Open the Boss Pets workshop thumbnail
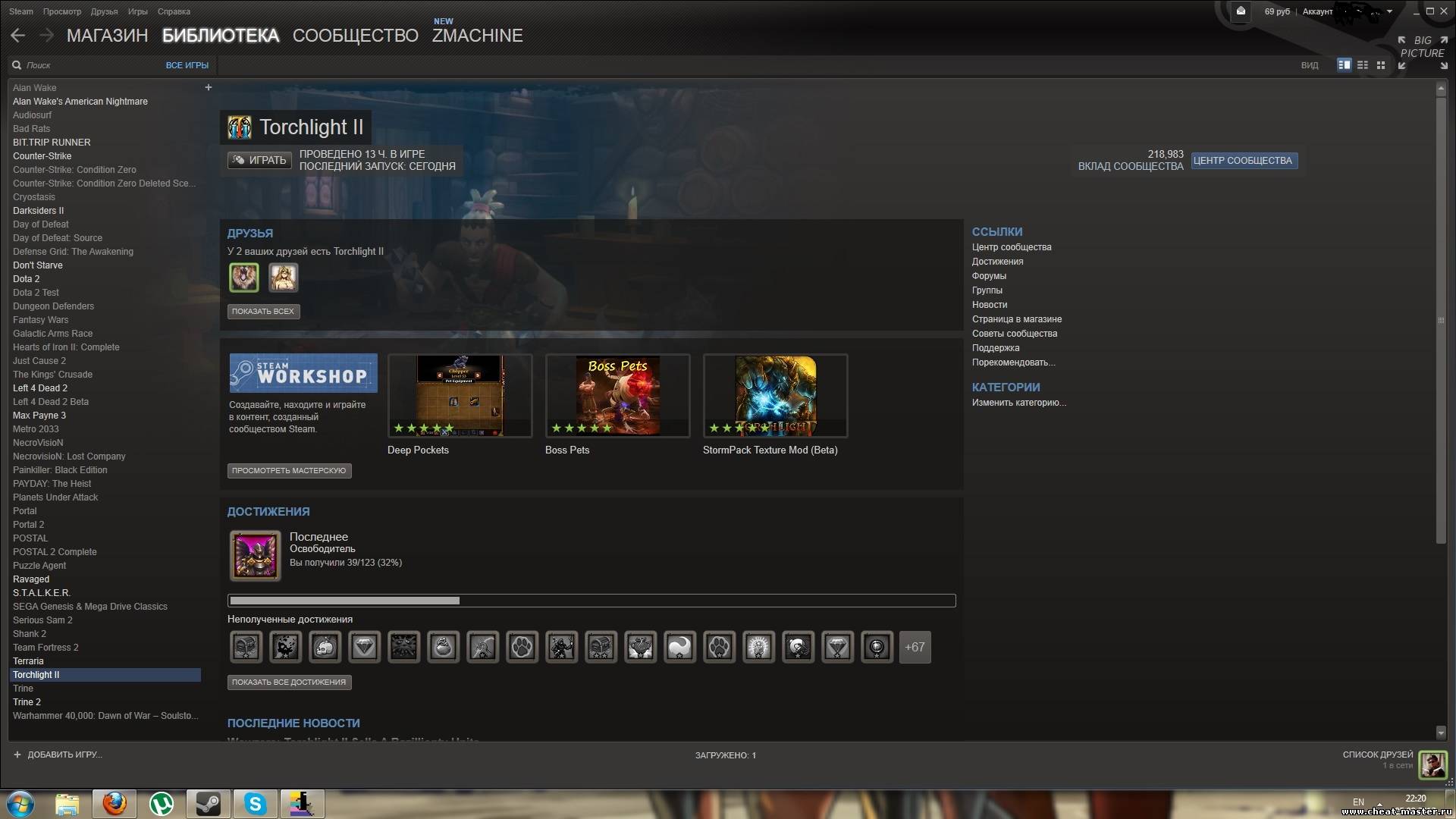This screenshot has width=1456, height=819. [x=617, y=395]
